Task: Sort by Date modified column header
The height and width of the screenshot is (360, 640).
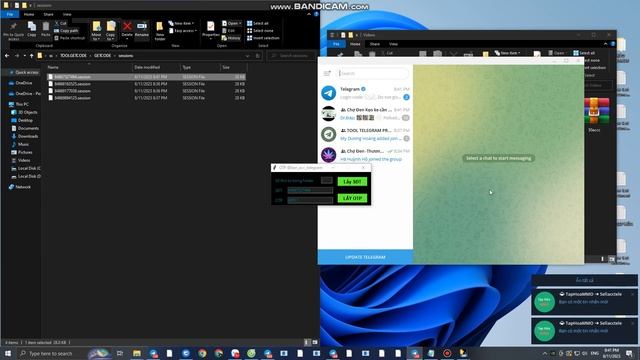Action: point(147,67)
